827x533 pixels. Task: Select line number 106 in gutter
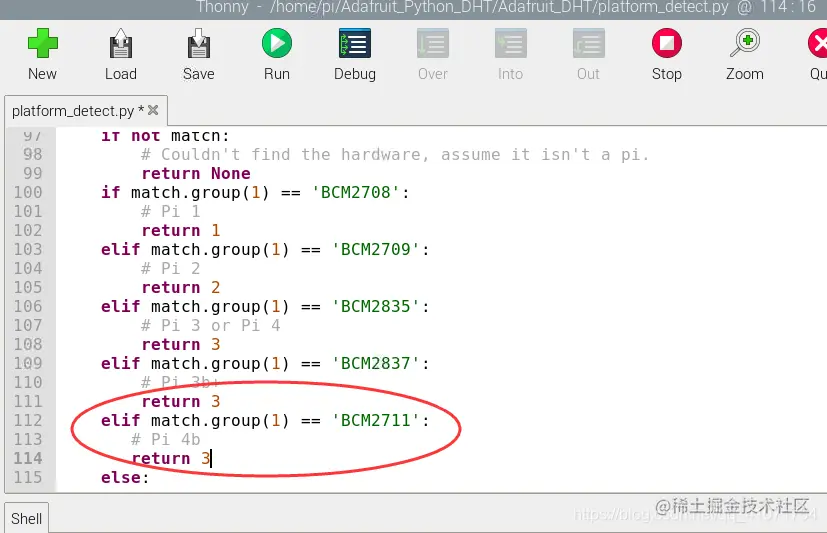click(28, 306)
